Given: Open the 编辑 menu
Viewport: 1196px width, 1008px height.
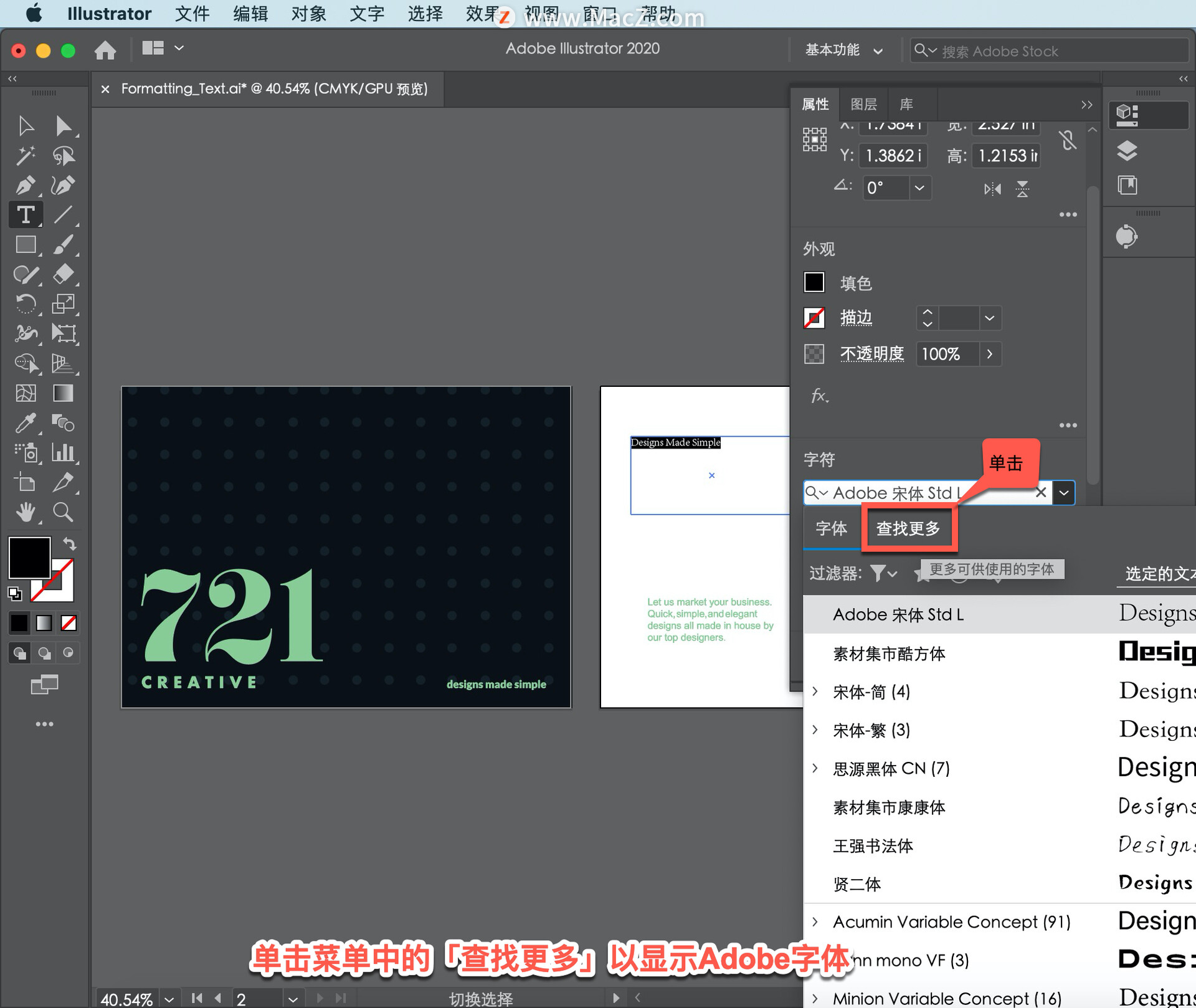Looking at the screenshot, I should [x=250, y=14].
